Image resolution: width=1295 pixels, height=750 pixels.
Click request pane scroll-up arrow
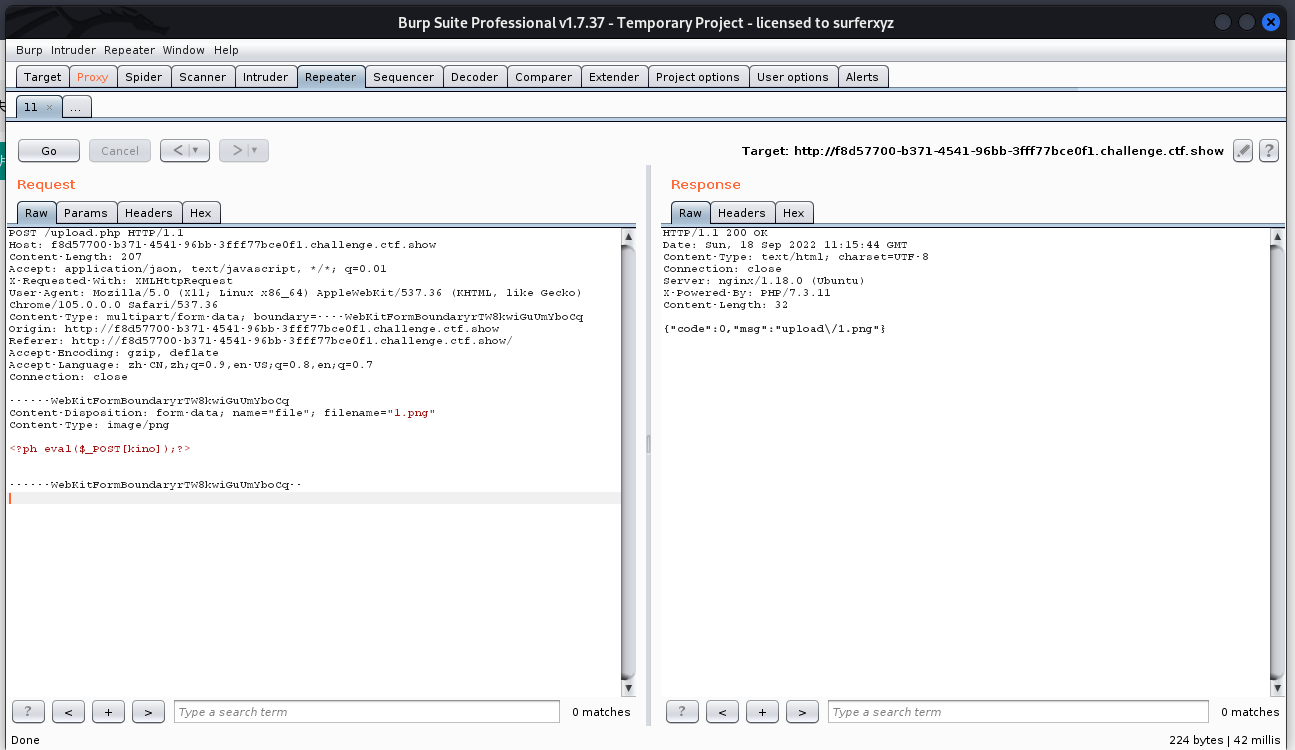click(628, 237)
